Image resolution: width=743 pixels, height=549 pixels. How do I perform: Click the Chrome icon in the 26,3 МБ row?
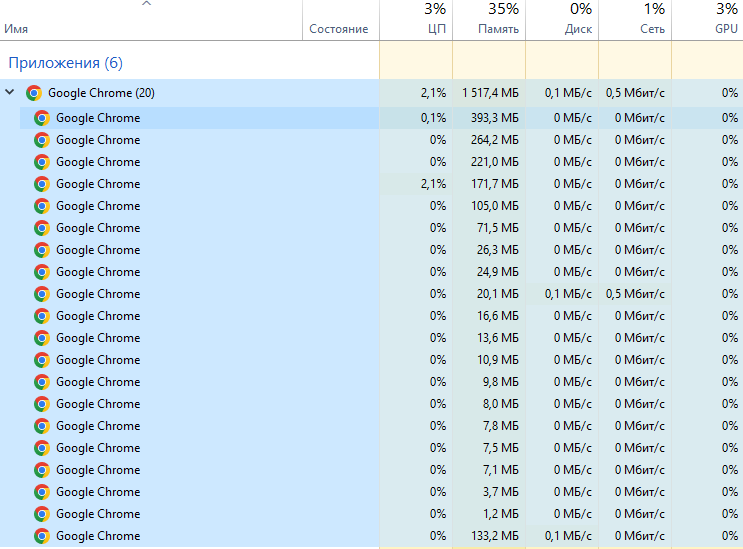pos(42,250)
